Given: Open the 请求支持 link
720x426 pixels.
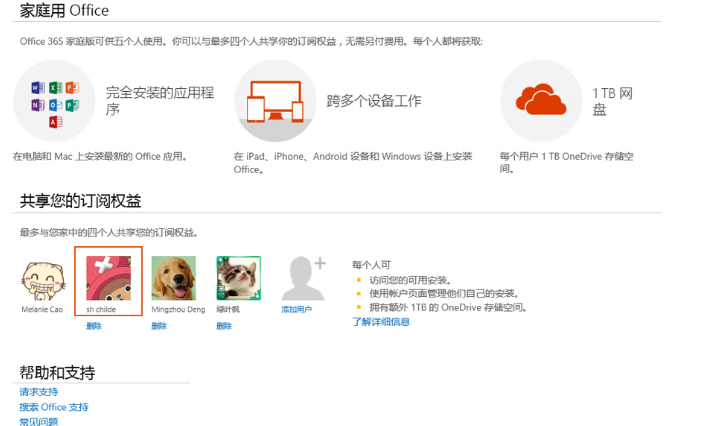Looking at the screenshot, I should click(x=39, y=392).
